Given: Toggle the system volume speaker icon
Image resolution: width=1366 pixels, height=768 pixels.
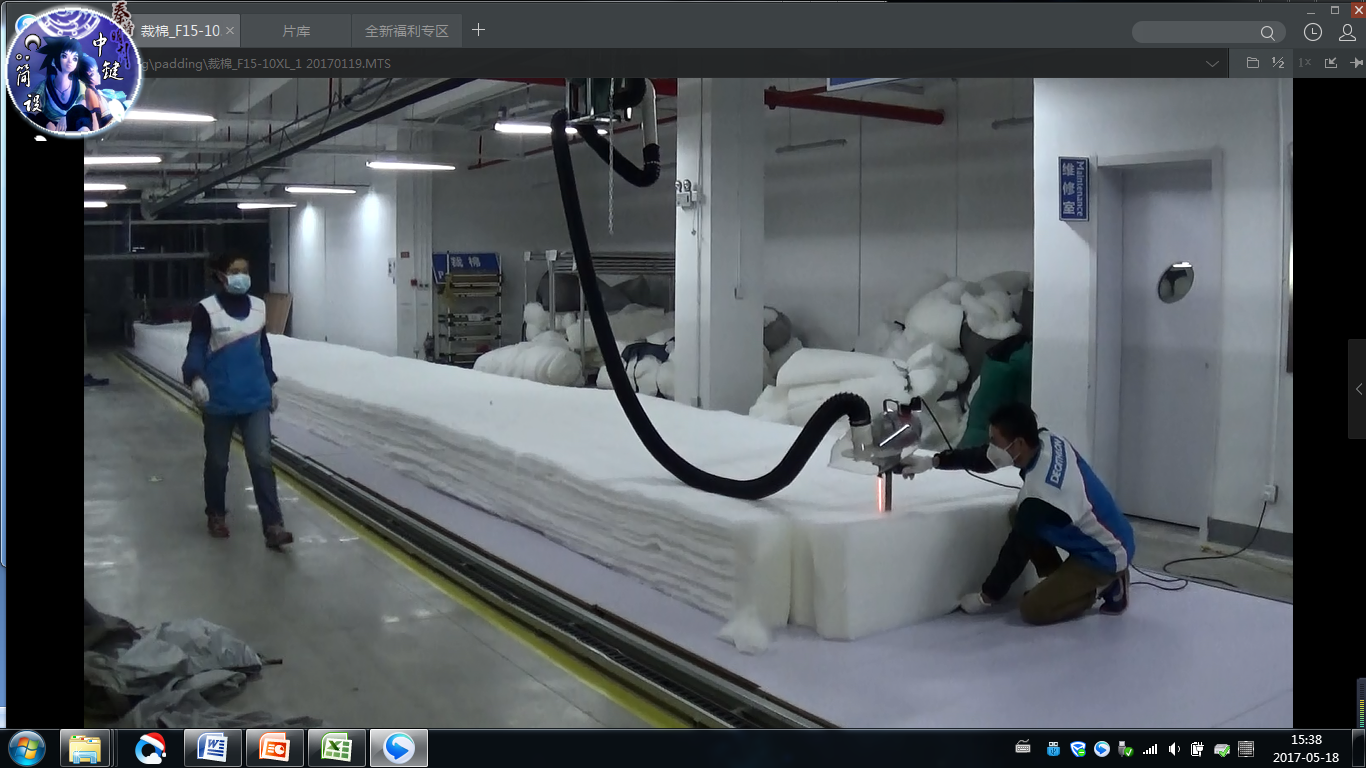Looking at the screenshot, I should [x=1174, y=749].
